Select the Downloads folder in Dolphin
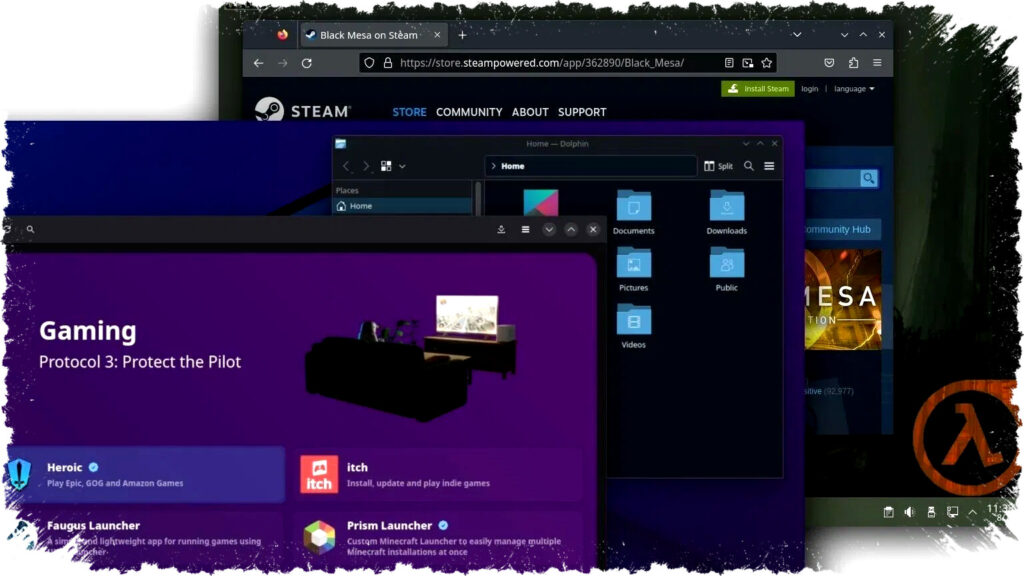 click(726, 212)
